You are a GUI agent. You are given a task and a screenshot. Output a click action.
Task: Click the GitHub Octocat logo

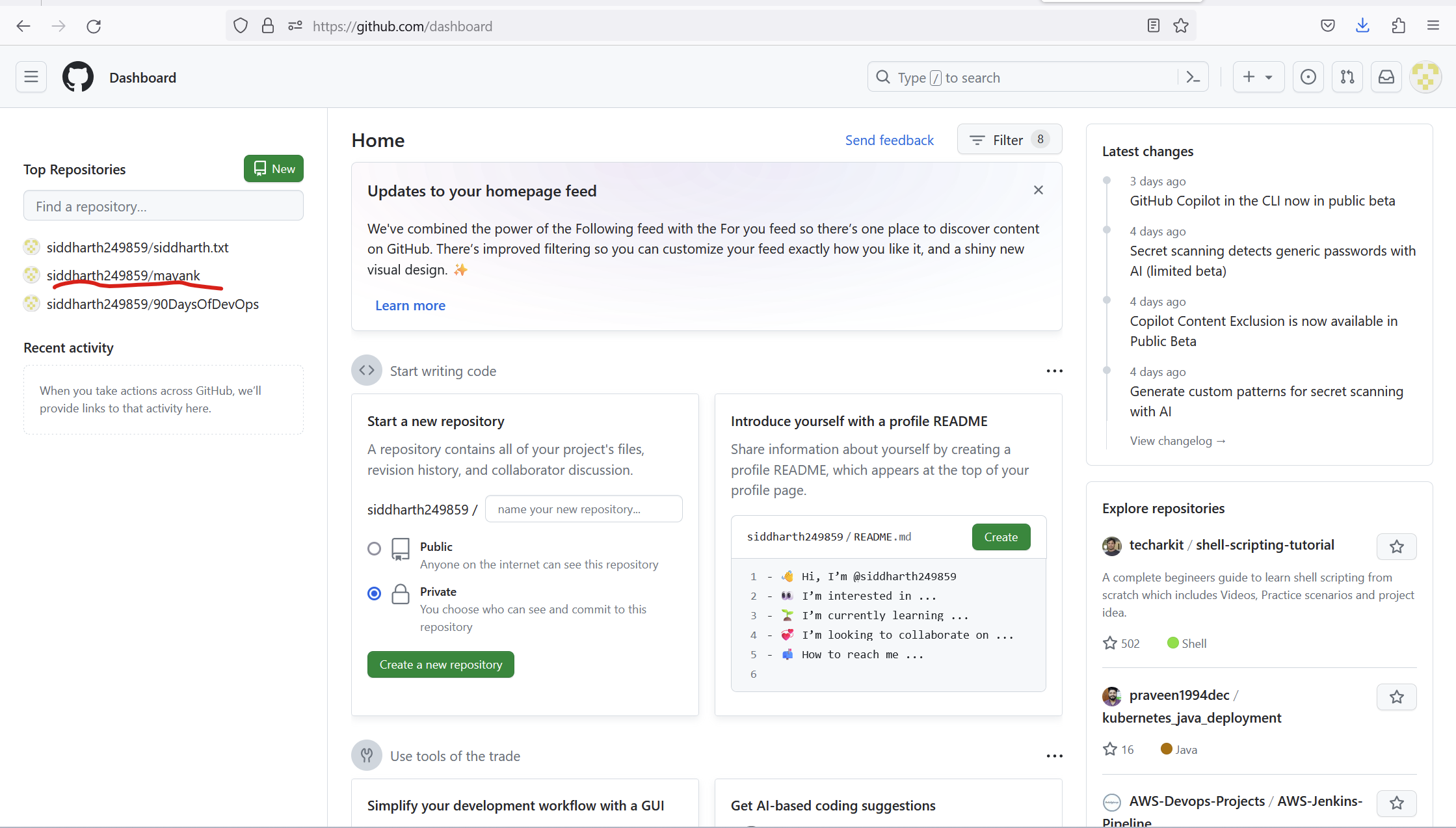[x=78, y=77]
